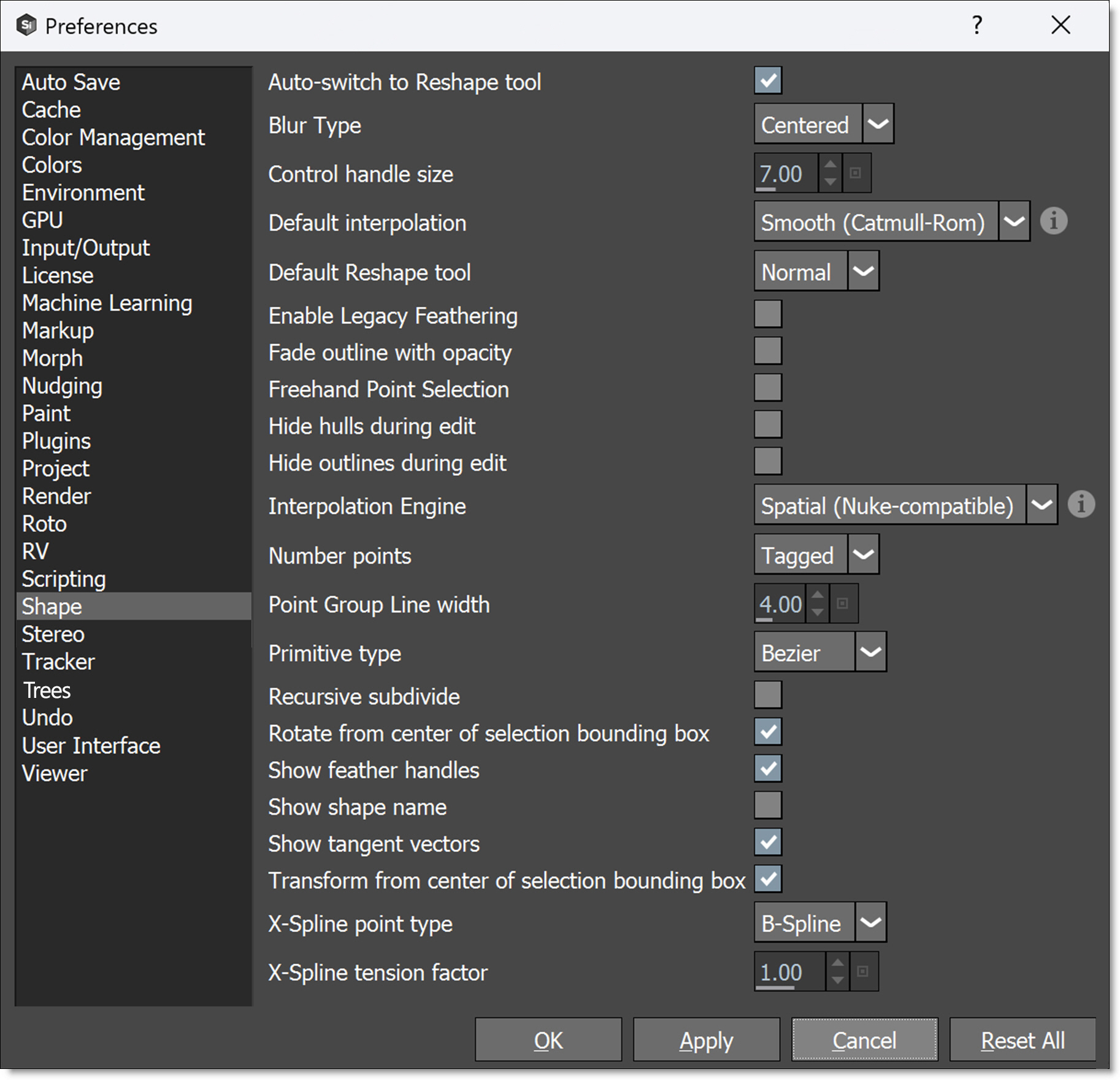Enable Legacy Feathering checkbox
Screen dimensions: 1120x1080
[x=767, y=315]
